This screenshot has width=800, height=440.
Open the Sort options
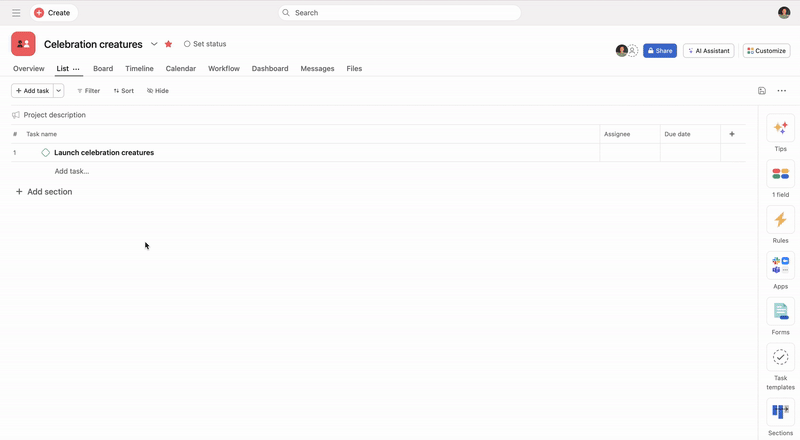tap(123, 91)
